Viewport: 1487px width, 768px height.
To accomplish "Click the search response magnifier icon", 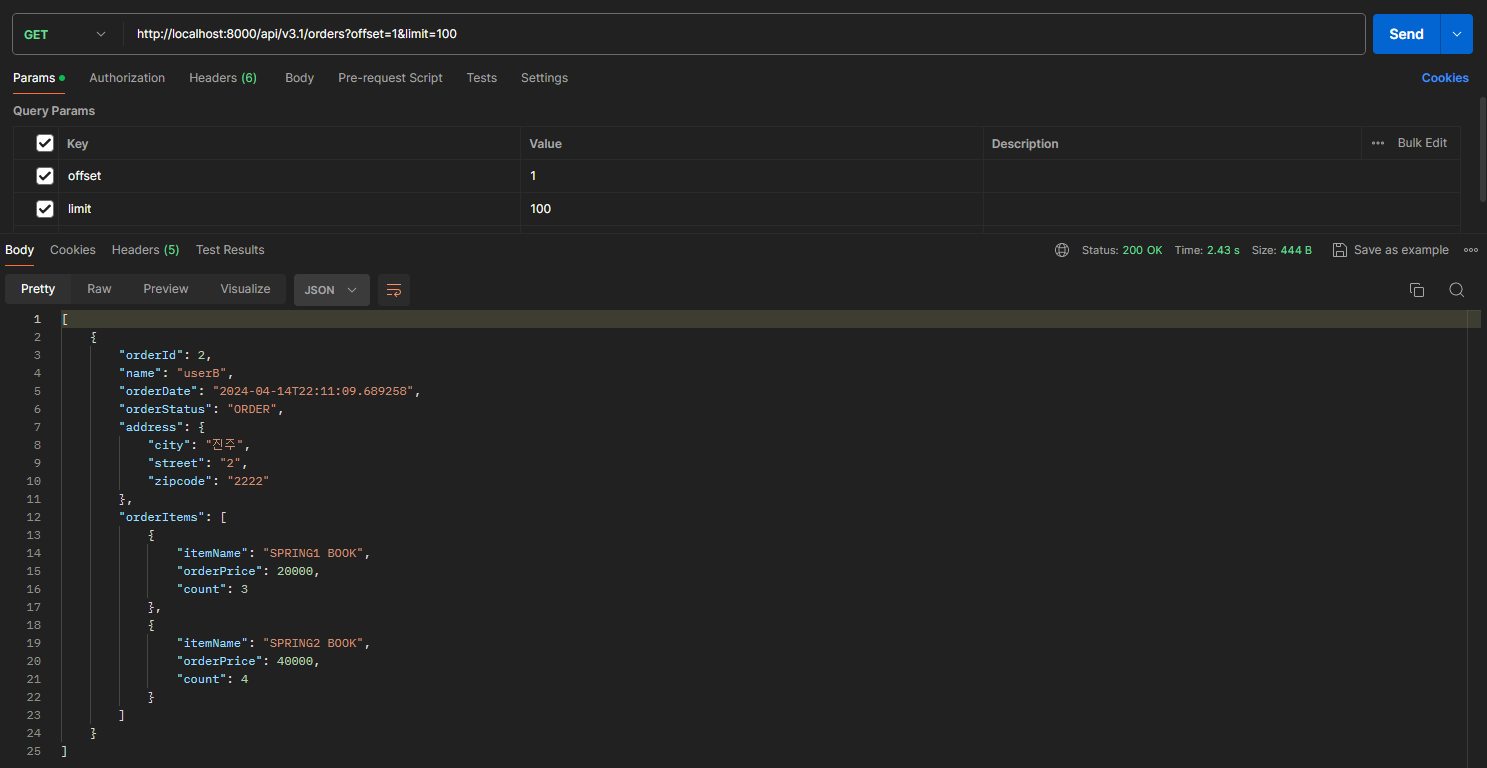I will tap(1457, 290).
